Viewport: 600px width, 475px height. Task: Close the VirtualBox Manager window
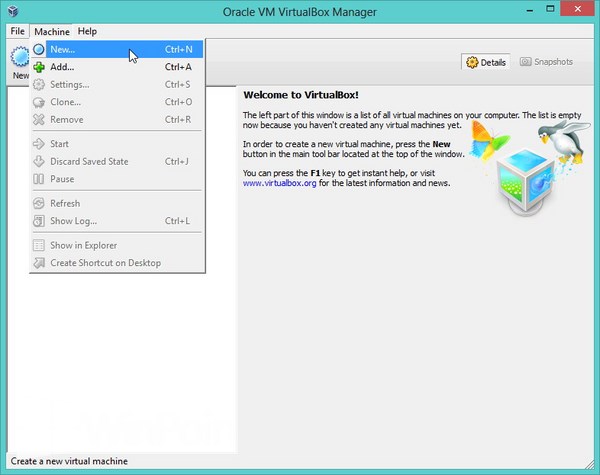point(577,9)
